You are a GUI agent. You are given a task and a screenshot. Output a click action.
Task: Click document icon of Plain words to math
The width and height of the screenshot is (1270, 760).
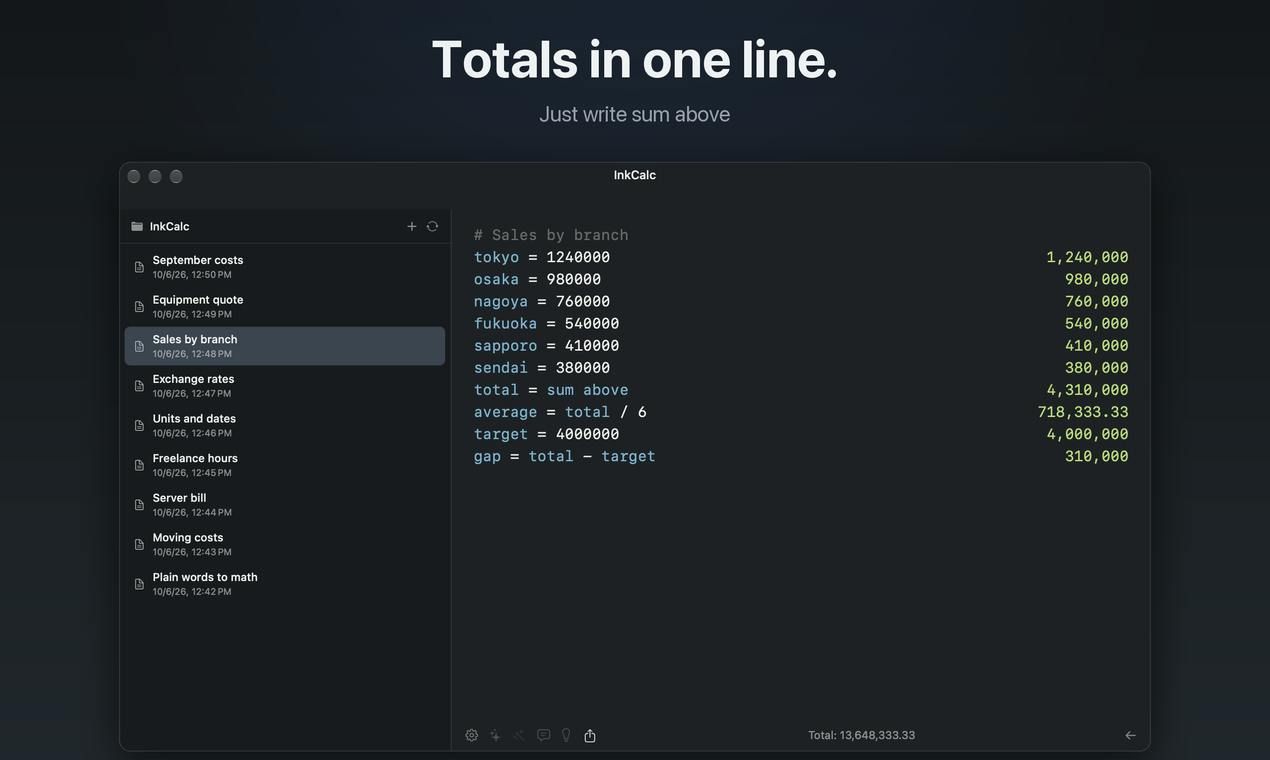[x=139, y=584]
